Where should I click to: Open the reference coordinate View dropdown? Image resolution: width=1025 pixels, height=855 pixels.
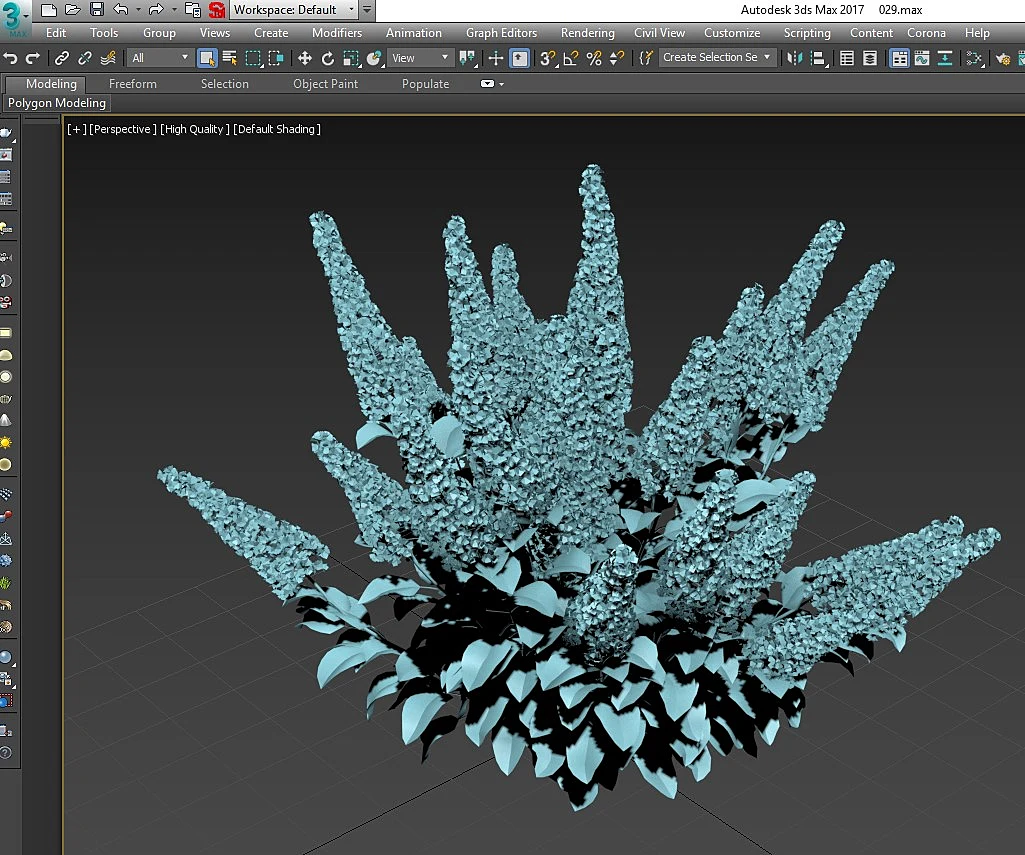(x=420, y=58)
